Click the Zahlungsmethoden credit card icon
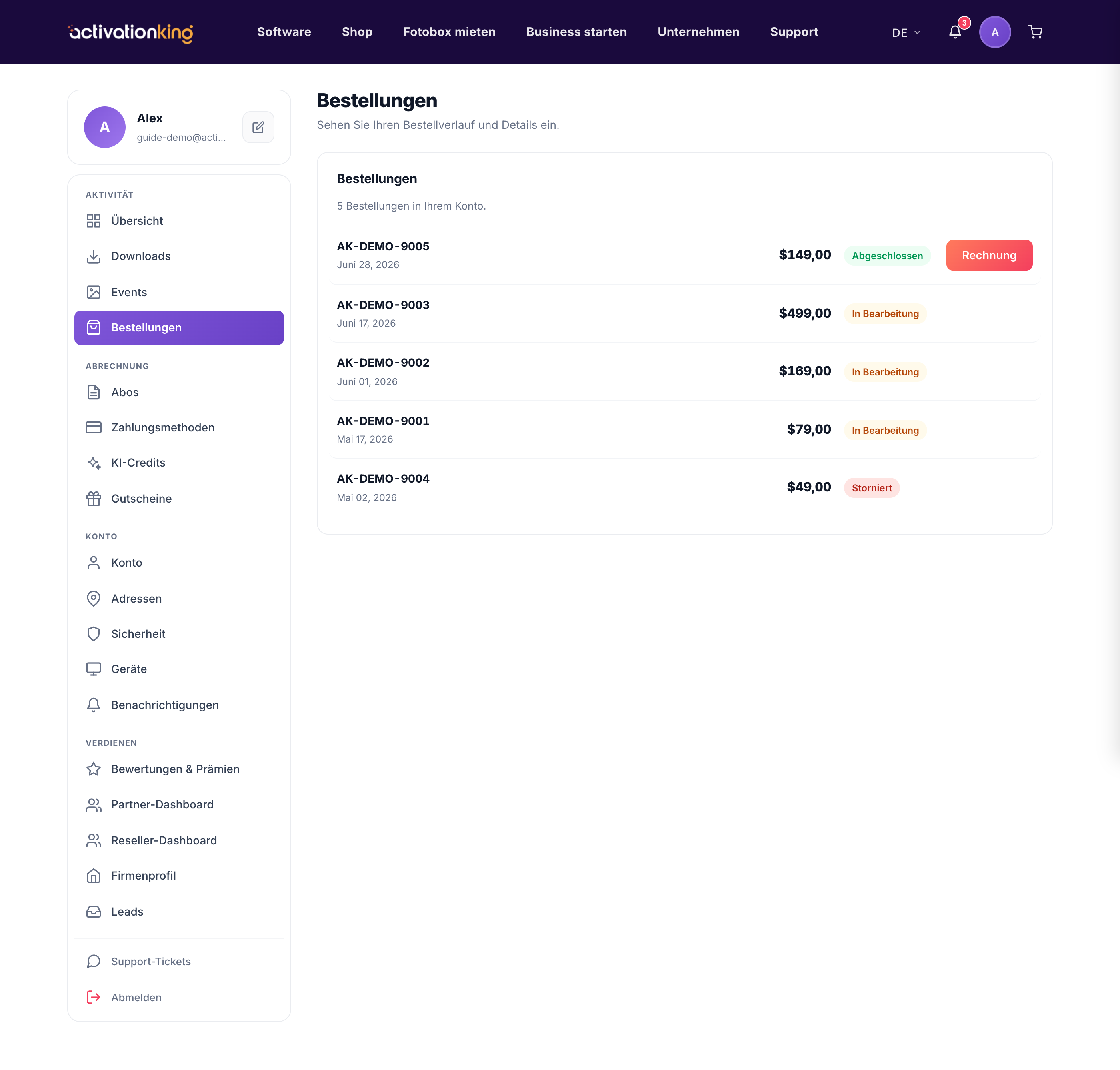Screen dimensions: 1120x1070 (x=94, y=427)
